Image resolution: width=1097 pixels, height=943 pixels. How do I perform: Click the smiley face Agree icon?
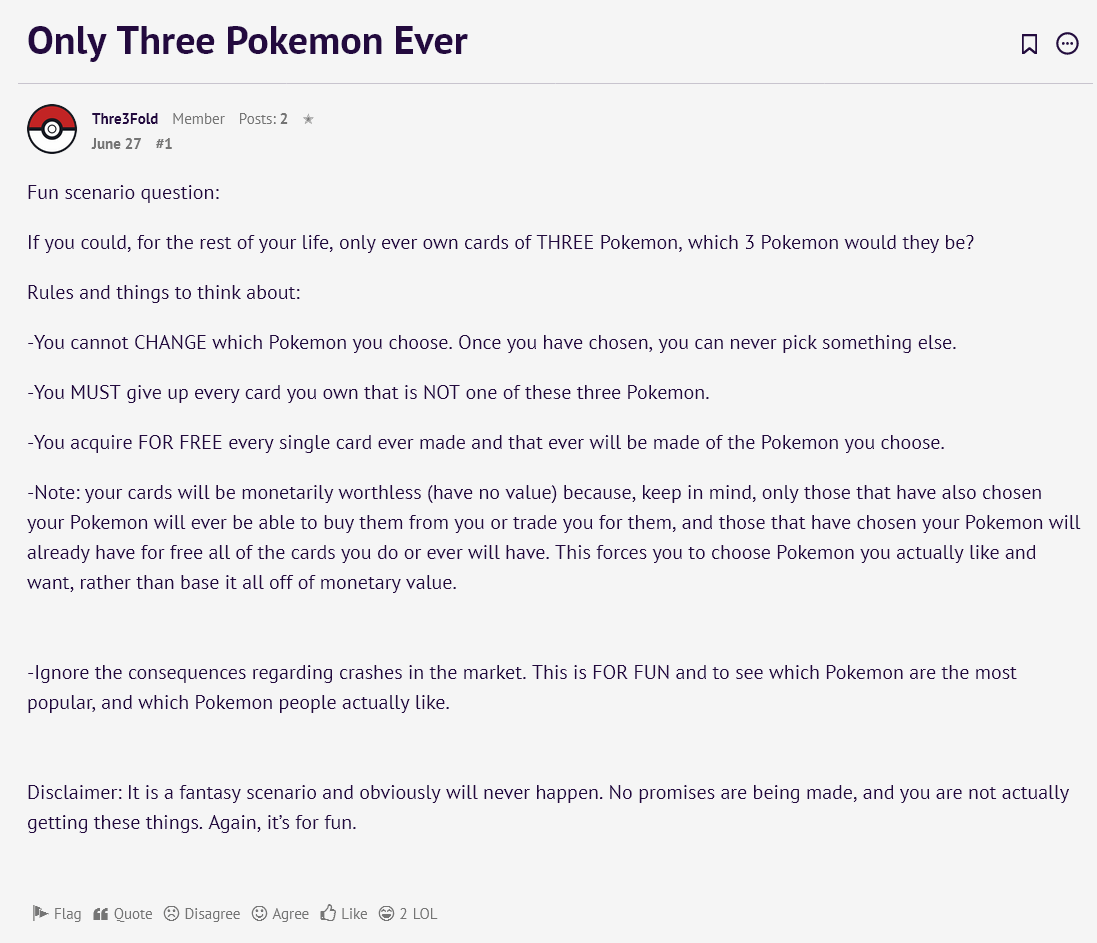click(260, 913)
